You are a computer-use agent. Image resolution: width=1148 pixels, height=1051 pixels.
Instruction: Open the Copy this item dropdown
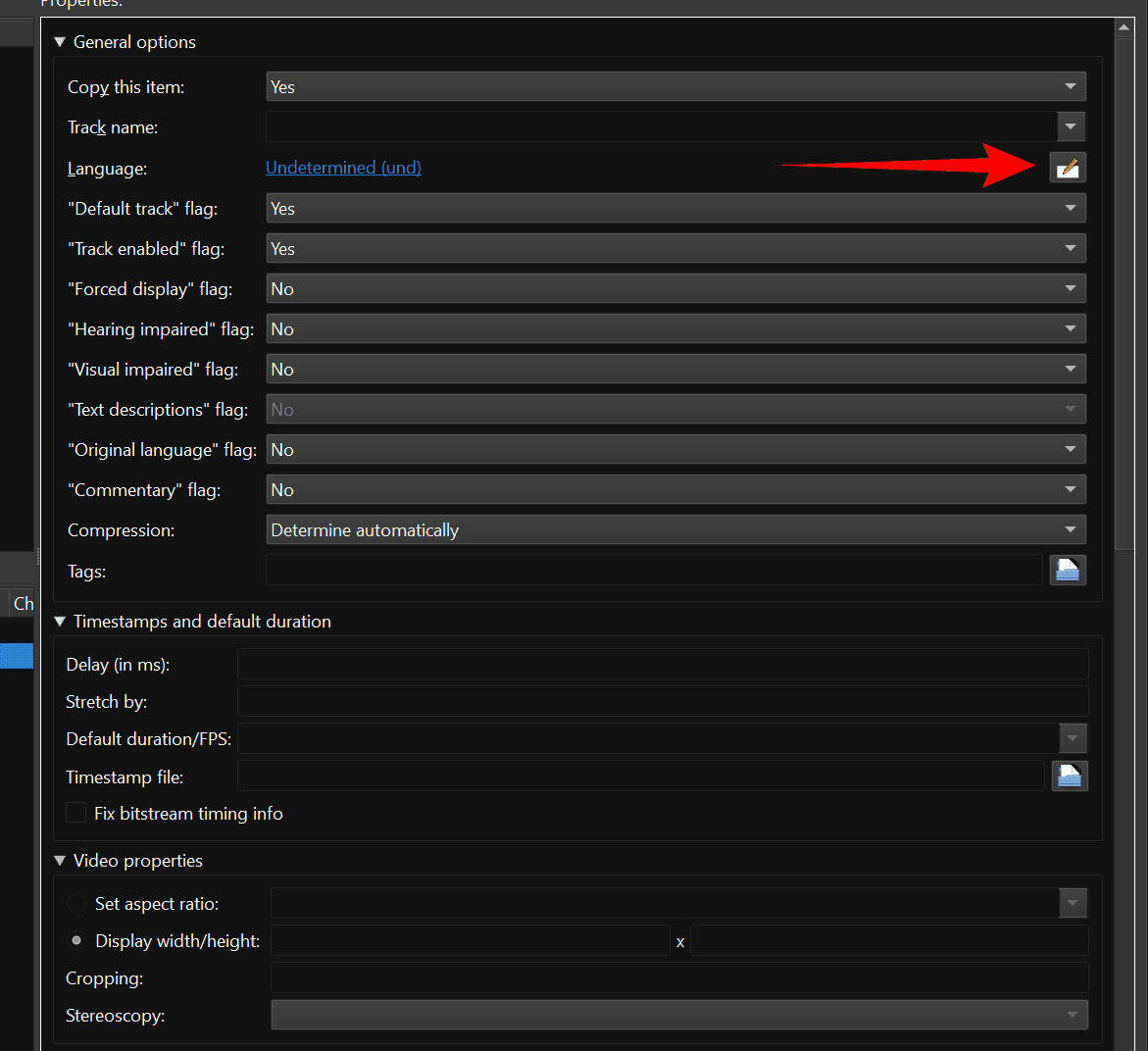tap(675, 86)
